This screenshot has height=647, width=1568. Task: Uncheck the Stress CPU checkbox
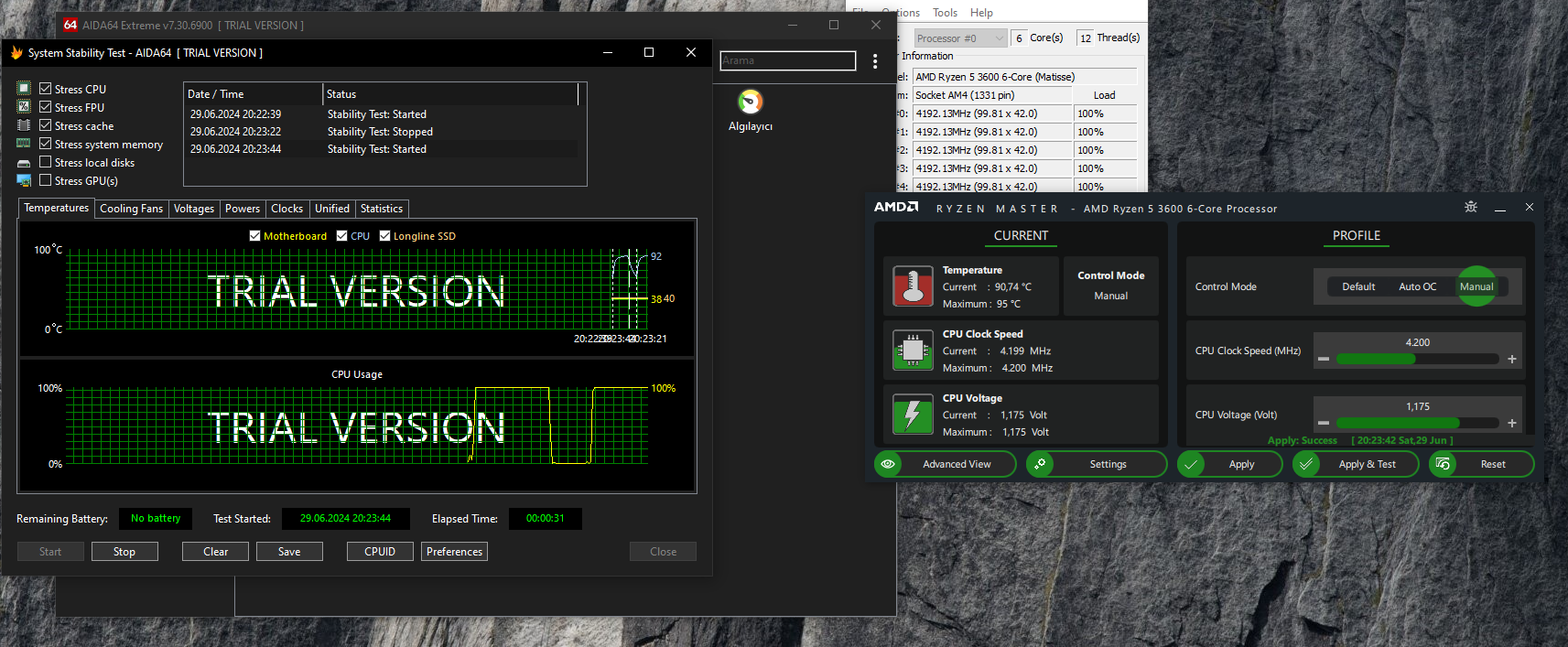pos(45,89)
